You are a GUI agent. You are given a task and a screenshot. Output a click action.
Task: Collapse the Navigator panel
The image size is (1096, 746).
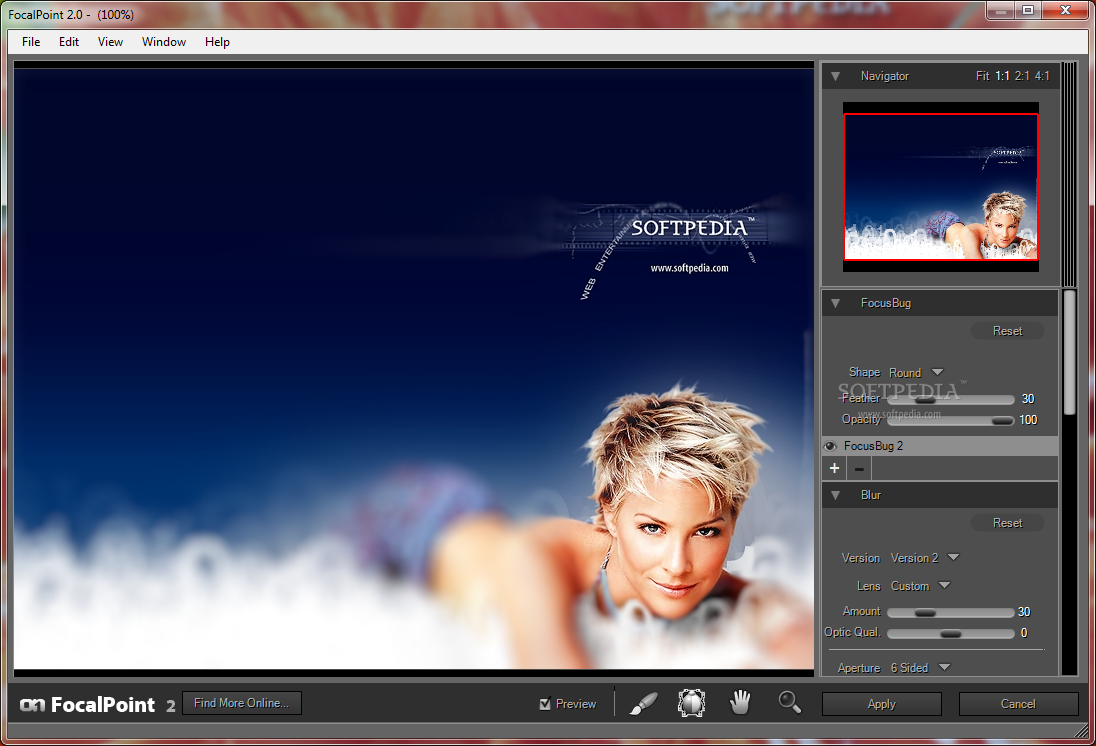(835, 76)
